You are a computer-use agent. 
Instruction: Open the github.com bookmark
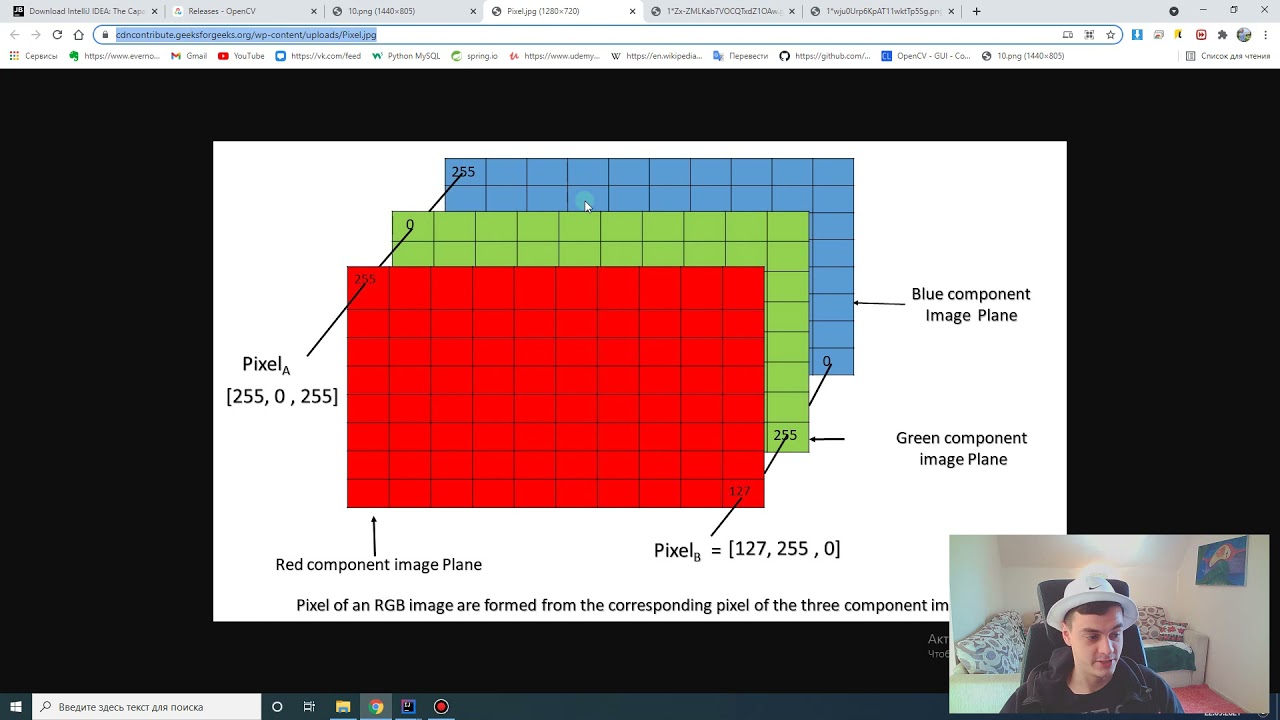pos(825,56)
